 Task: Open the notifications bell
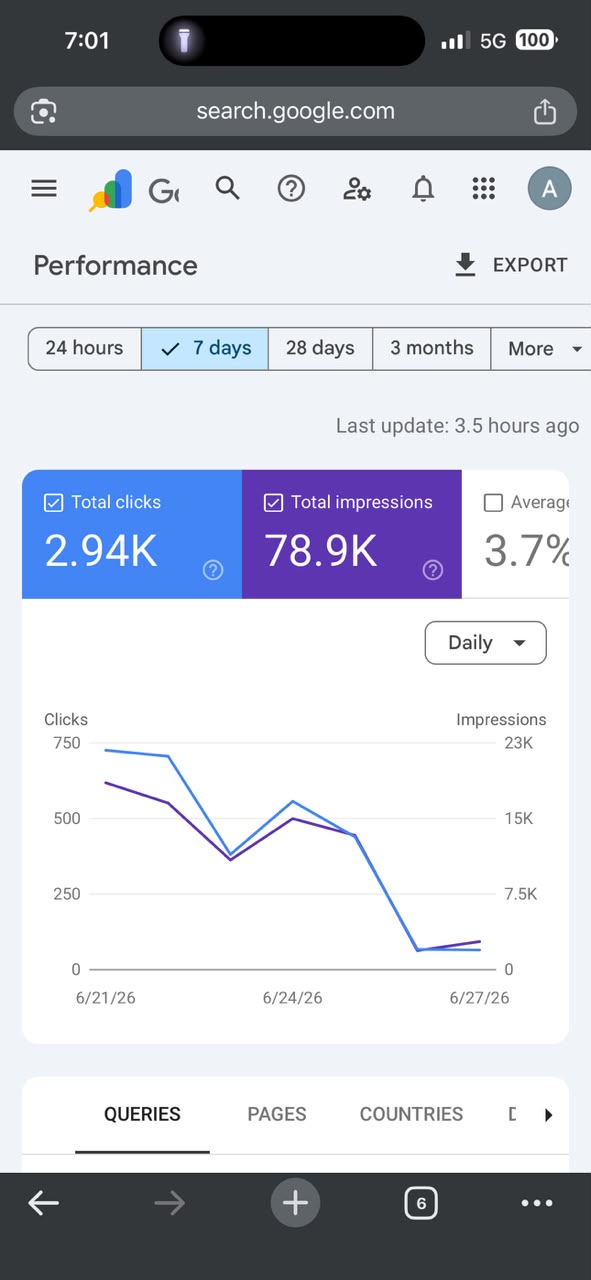[x=424, y=188]
